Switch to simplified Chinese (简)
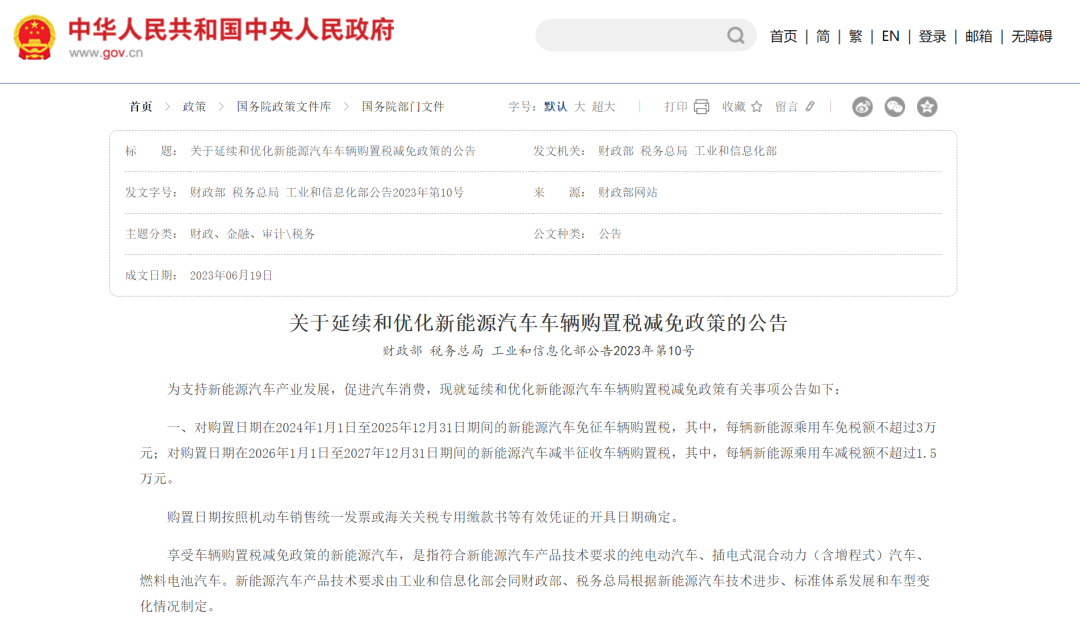This screenshot has width=1080, height=631. [x=822, y=36]
